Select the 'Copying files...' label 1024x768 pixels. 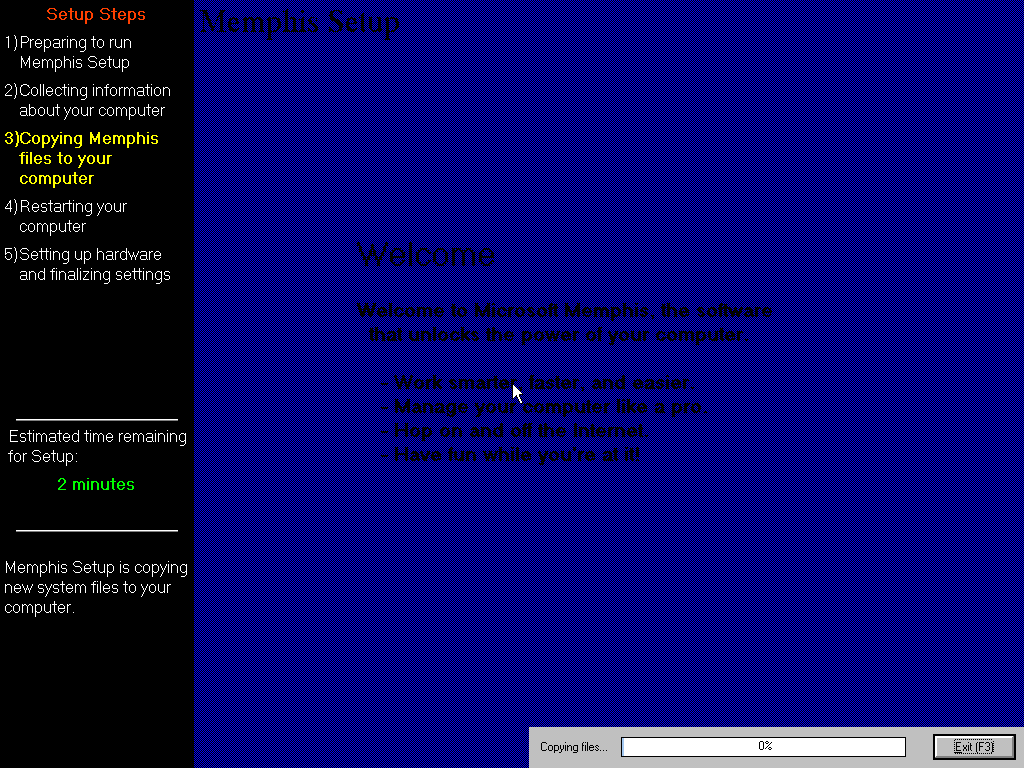(x=573, y=747)
